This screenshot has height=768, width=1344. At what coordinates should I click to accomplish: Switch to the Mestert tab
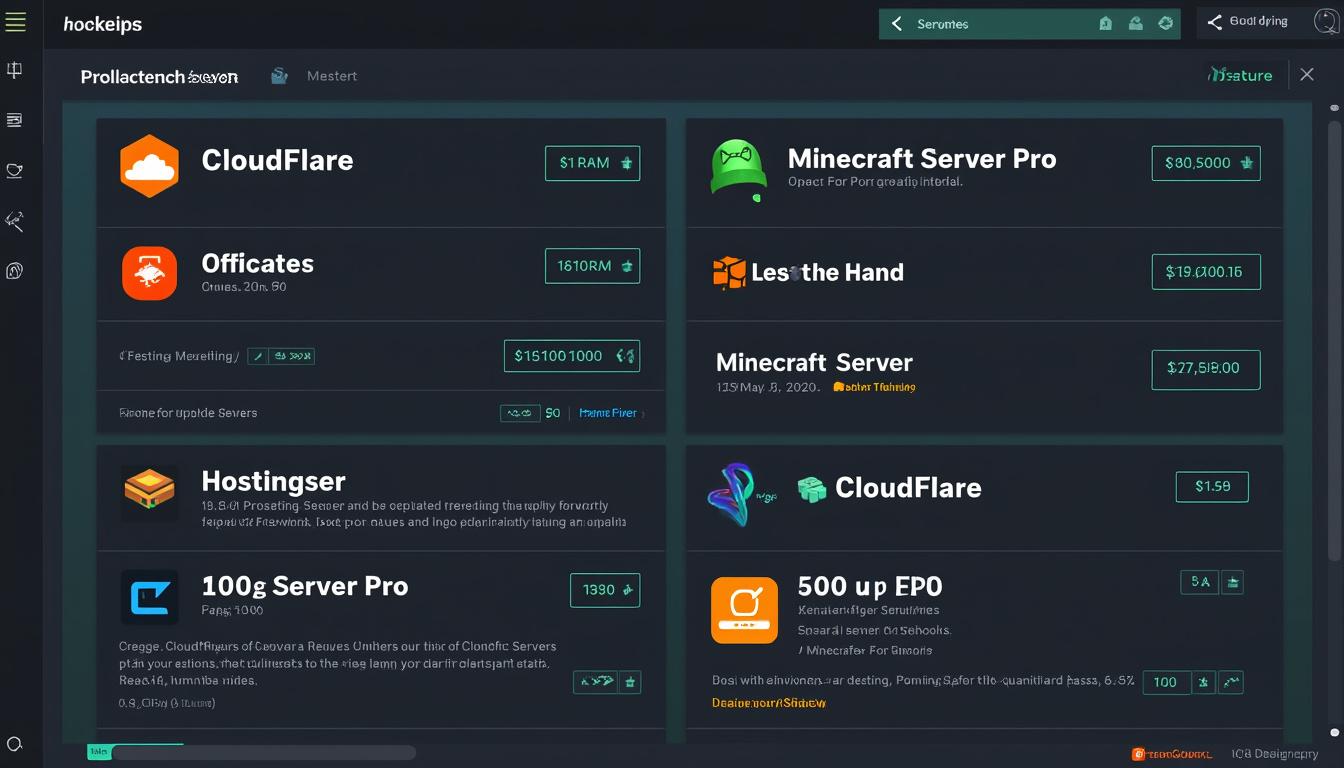coord(331,76)
